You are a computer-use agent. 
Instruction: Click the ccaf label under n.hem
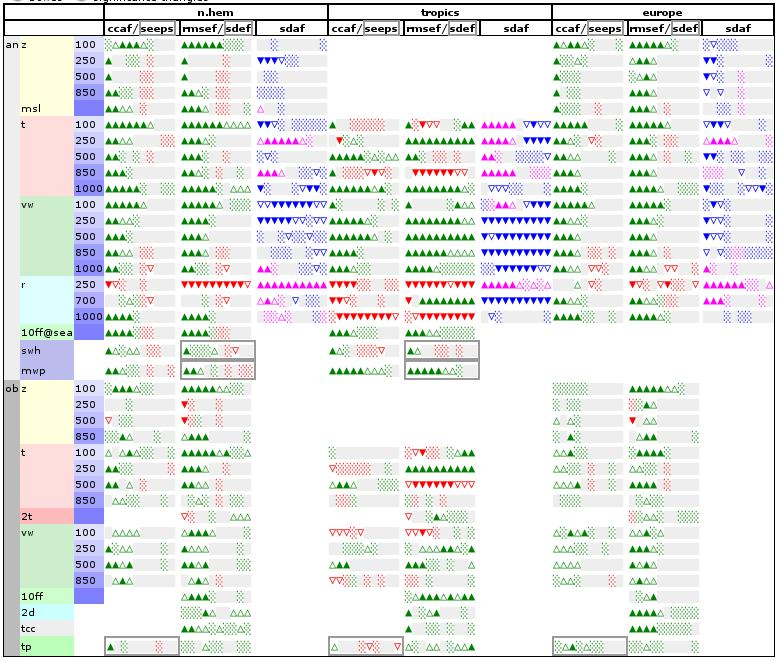pyautogui.click(x=120, y=28)
